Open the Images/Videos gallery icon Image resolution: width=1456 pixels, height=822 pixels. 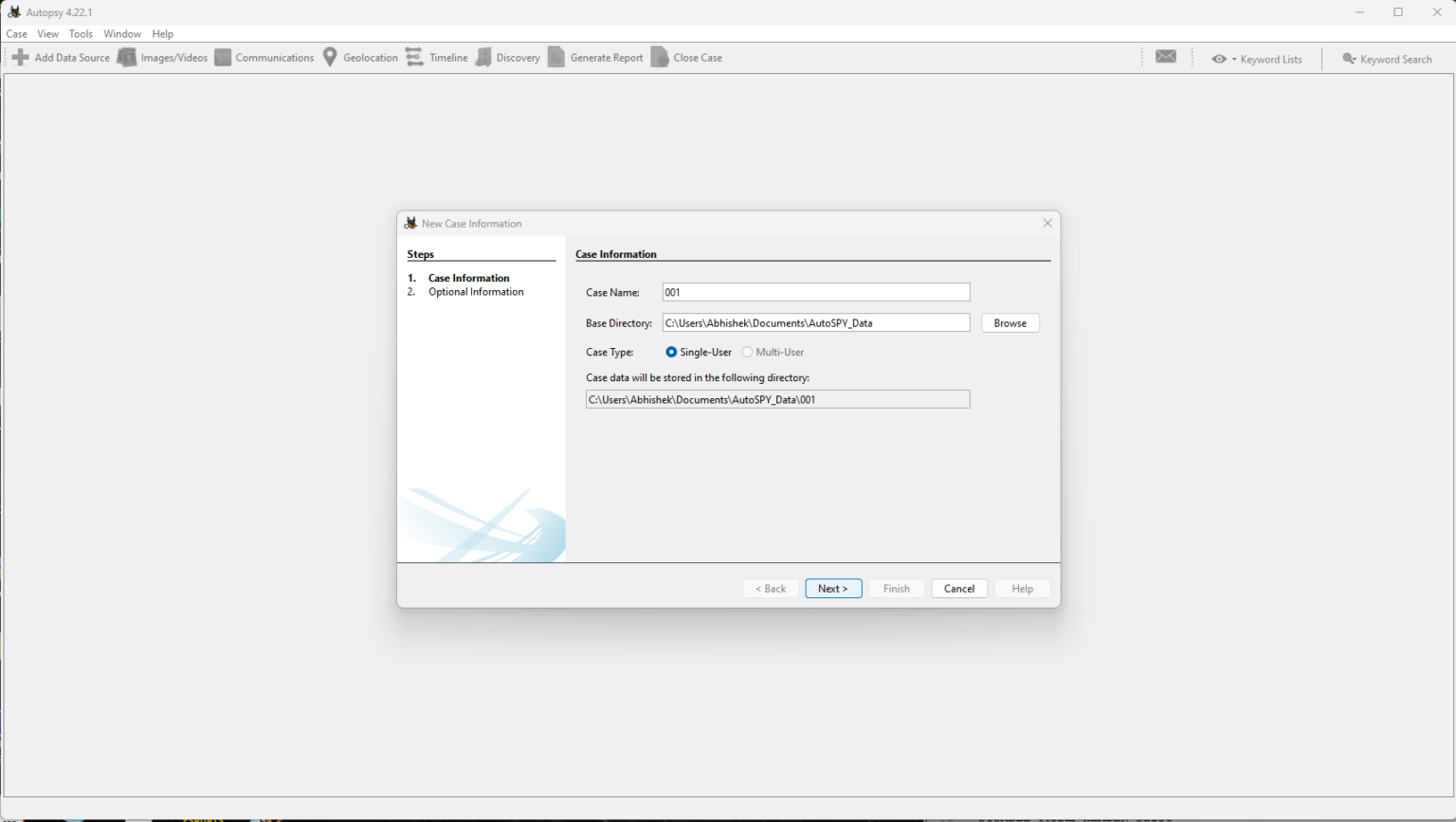point(127,58)
